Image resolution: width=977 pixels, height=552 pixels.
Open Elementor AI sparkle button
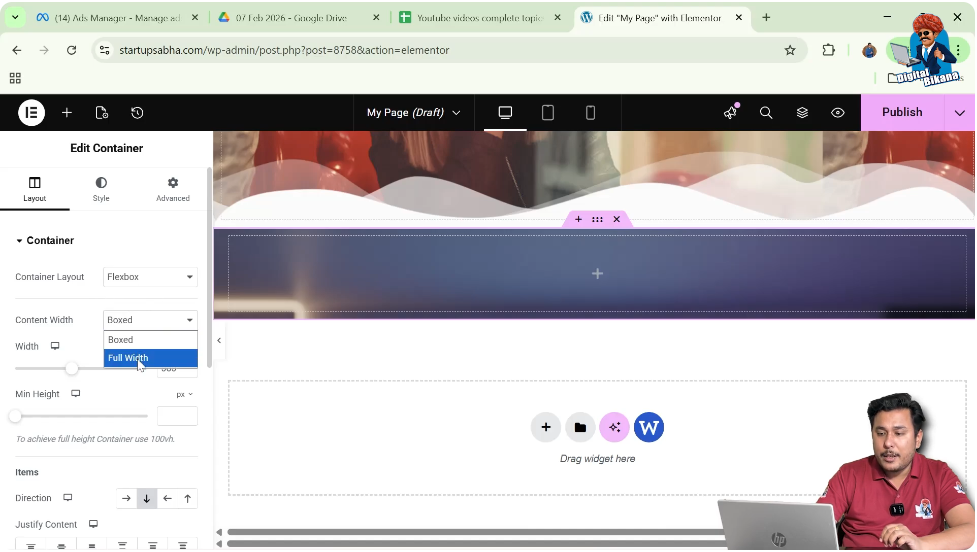[x=614, y=427]
